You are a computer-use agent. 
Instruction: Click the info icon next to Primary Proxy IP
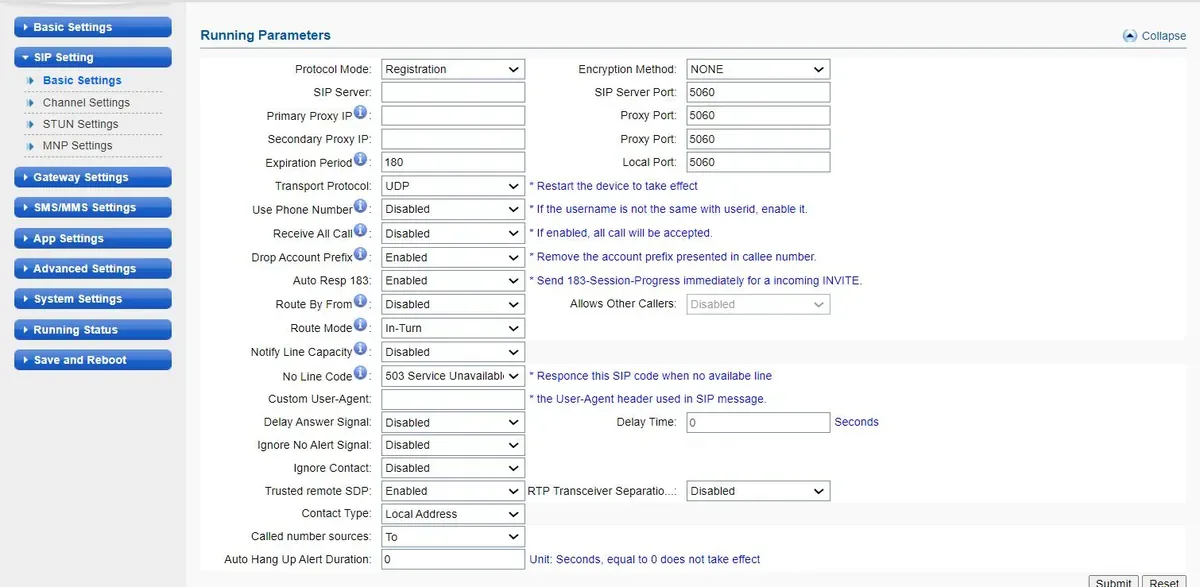(x=361, y=114)
